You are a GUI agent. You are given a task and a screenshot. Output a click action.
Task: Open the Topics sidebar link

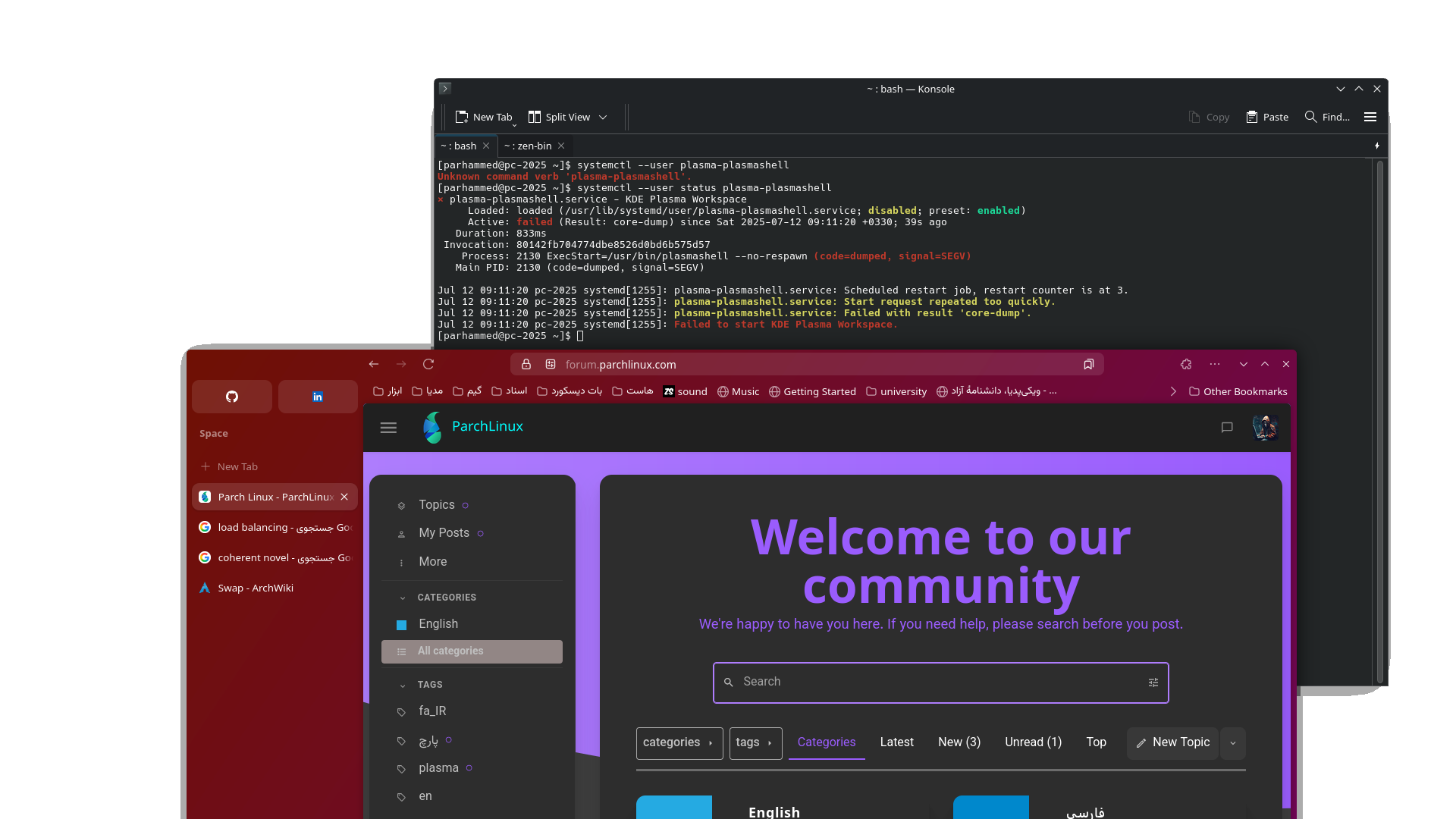pos(437,505)
